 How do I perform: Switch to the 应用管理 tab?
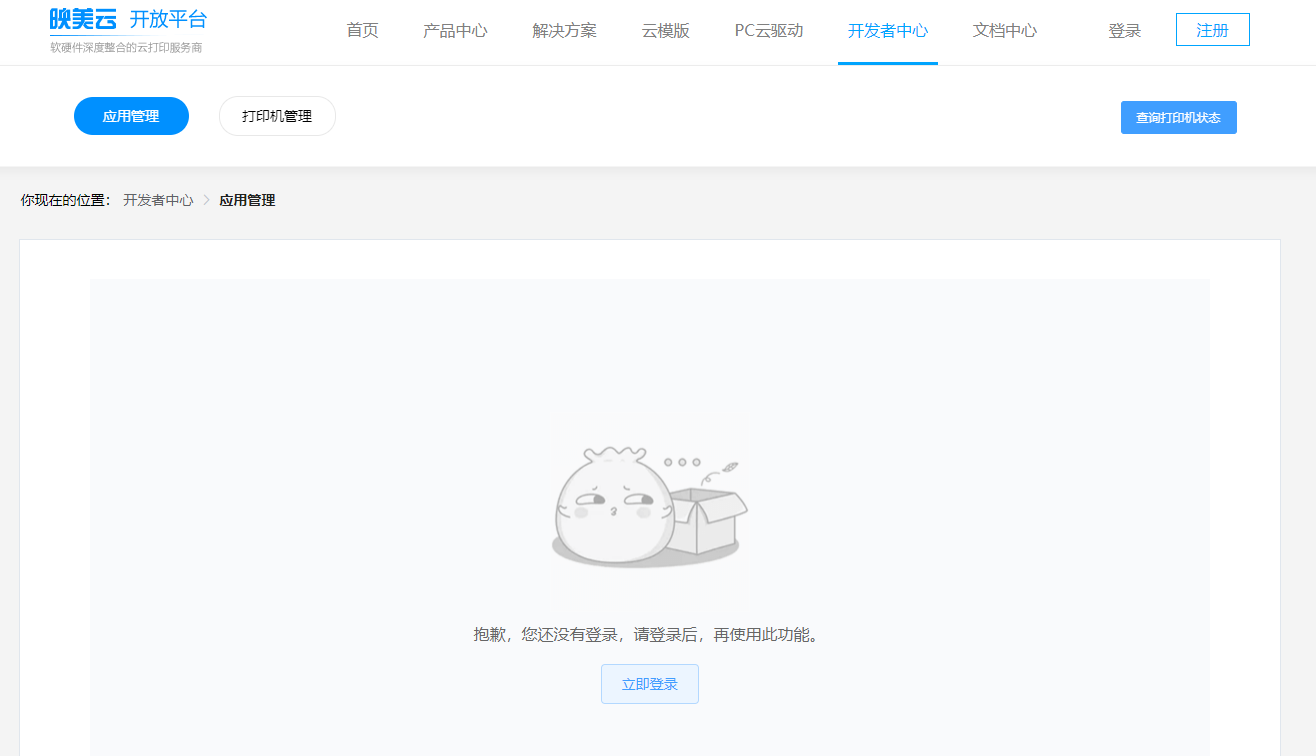(x=131, y=116)
